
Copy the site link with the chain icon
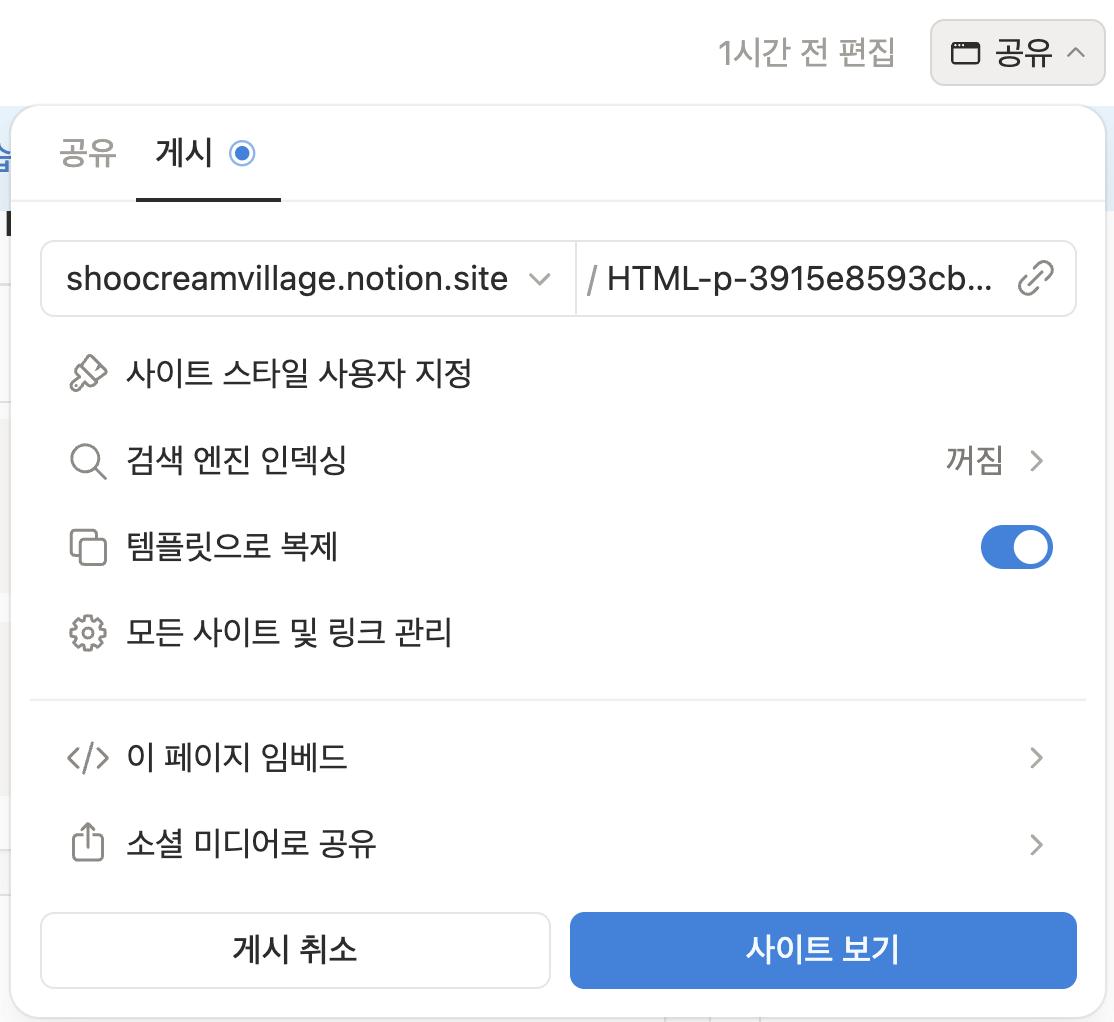(x=1035, y=278)
